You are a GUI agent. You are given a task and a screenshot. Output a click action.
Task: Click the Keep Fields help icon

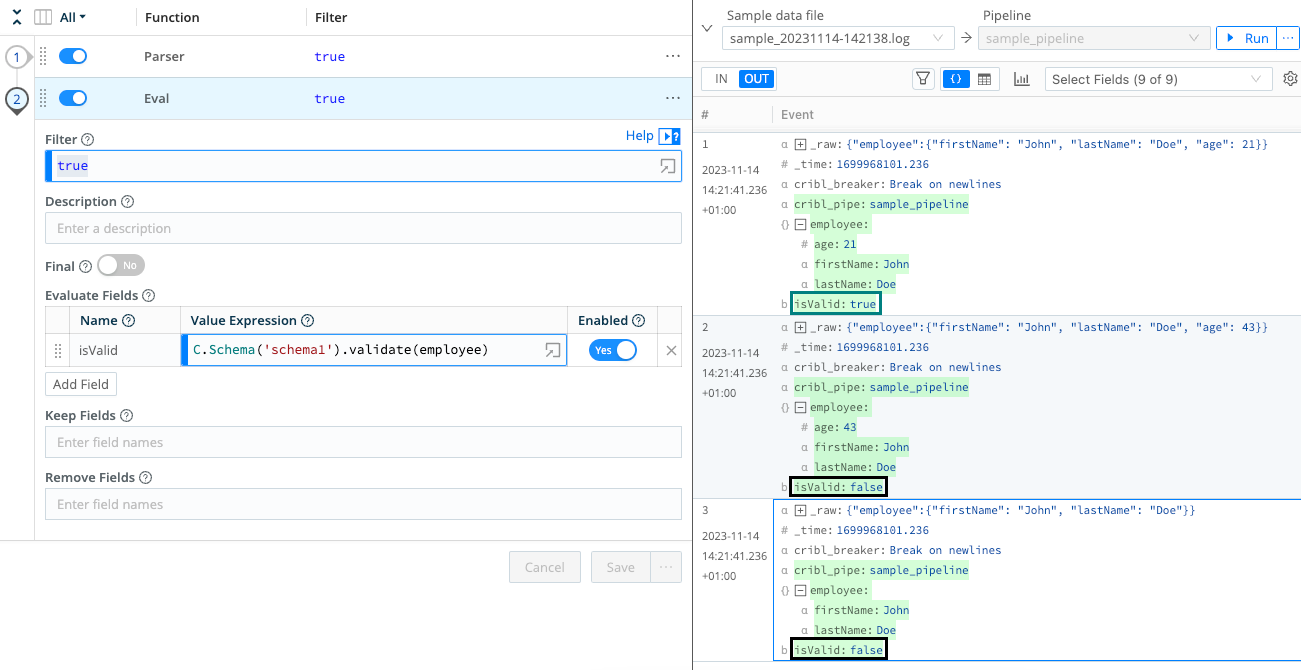click(x=125, y=416)
